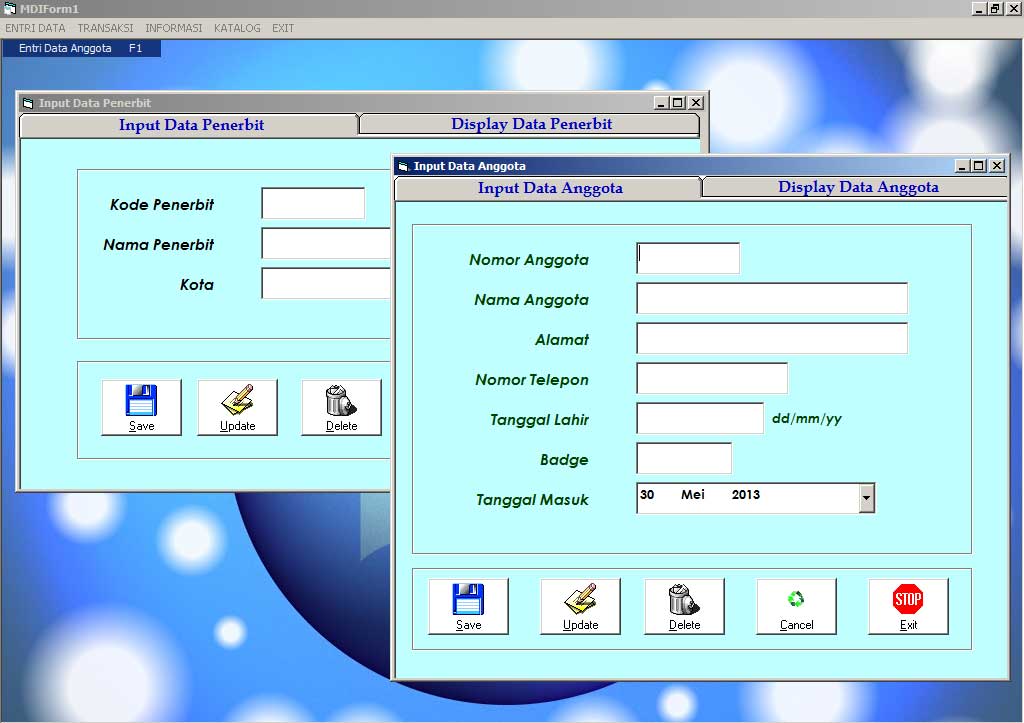The width and height of the screenshot is (1024, 723).
Task: Select the Update pencil icon for Anggota data
Action: (580, 605)
